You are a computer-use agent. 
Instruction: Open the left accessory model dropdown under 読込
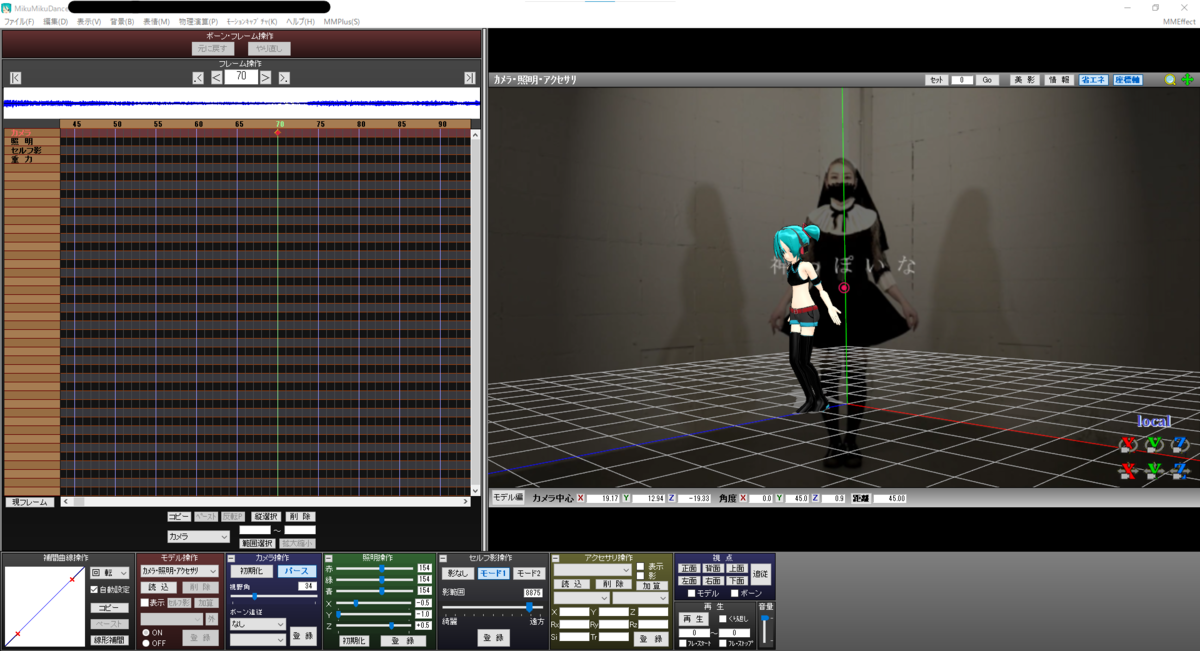tap(582, 598)
